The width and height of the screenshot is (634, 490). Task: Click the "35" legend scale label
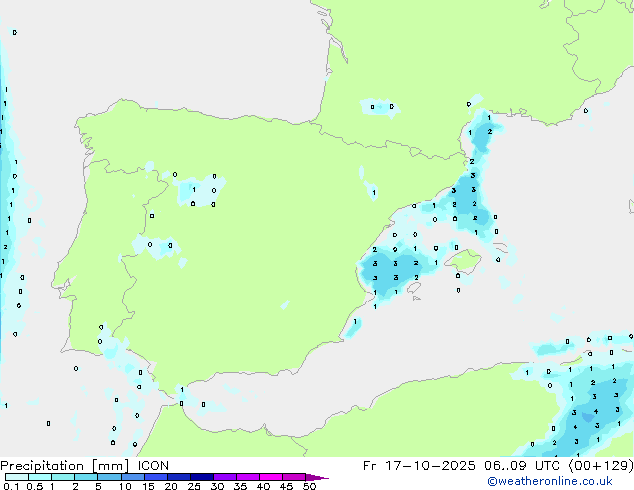240,486
